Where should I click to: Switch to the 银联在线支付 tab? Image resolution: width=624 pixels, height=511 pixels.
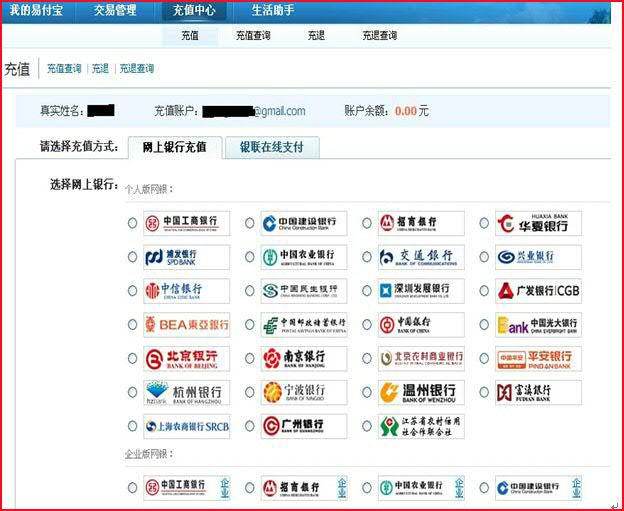(272, 147)
